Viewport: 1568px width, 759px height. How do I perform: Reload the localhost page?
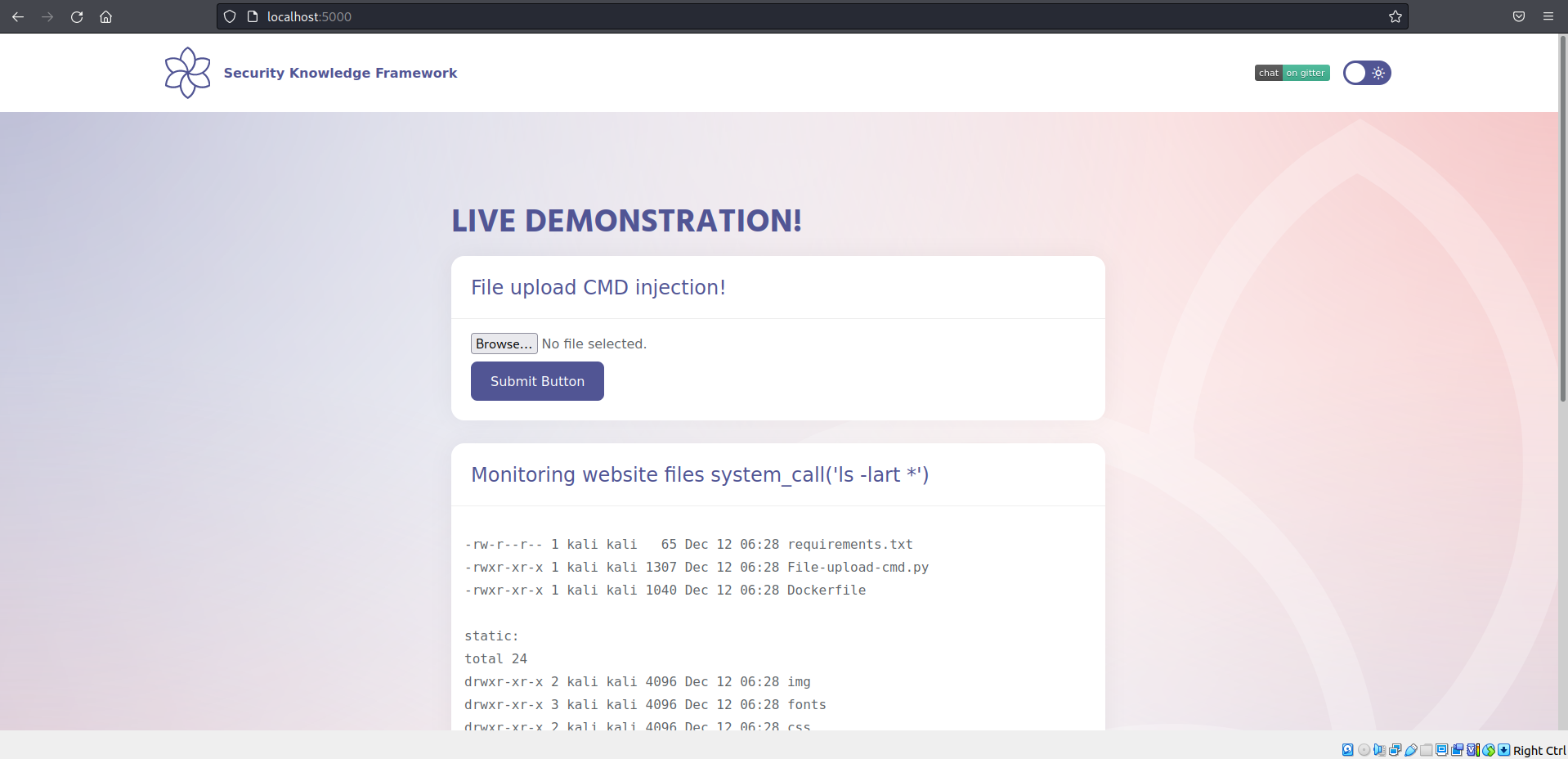click(77, 16)
